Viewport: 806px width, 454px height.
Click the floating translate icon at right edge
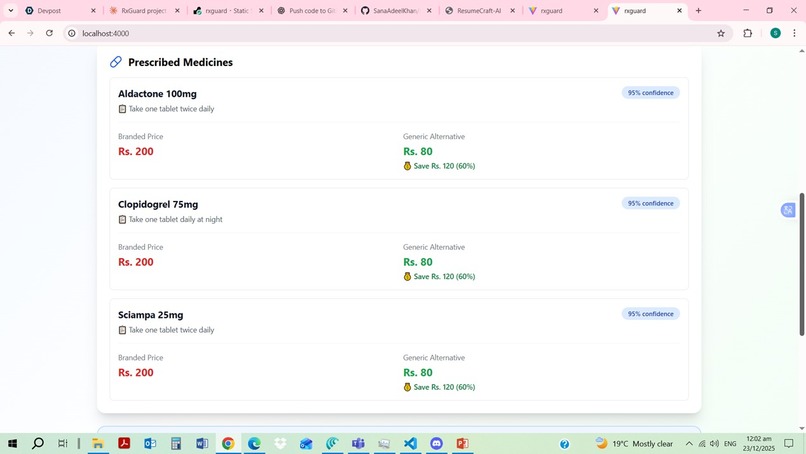point(787,210)
